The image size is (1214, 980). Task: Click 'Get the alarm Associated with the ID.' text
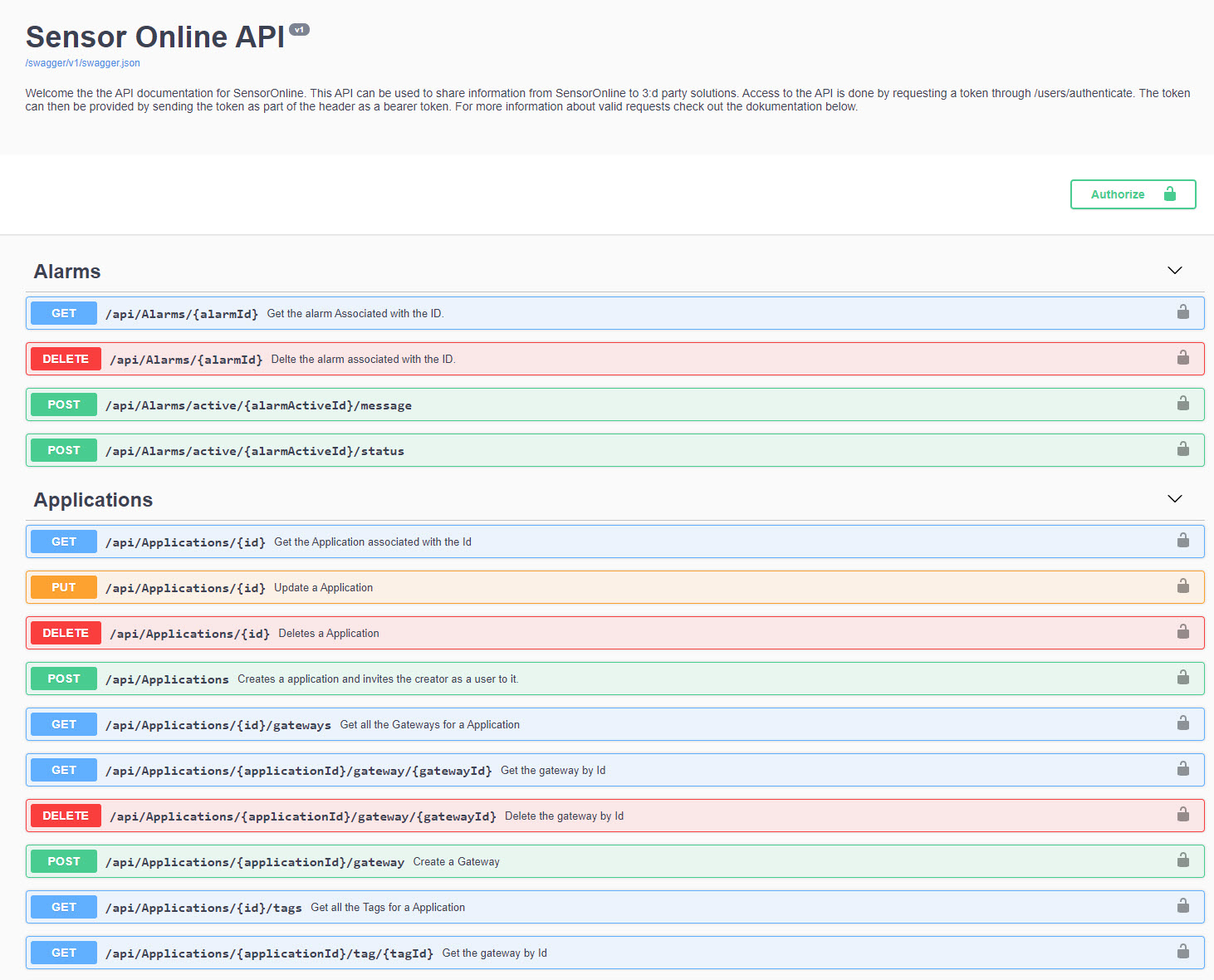(x=355, y=313)
